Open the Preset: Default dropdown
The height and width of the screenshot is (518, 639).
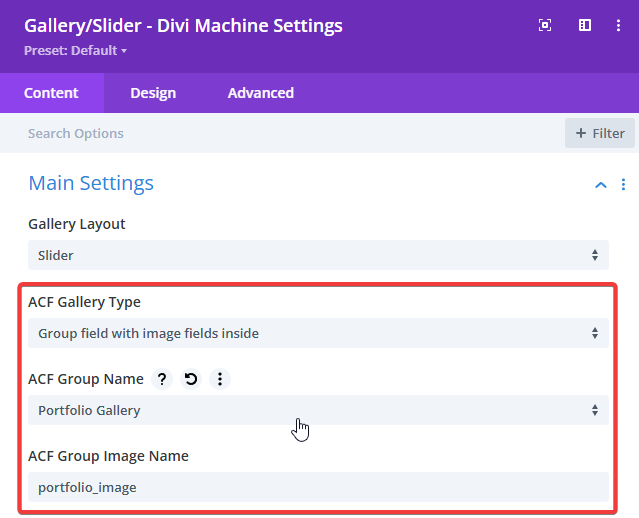[76, 50]
